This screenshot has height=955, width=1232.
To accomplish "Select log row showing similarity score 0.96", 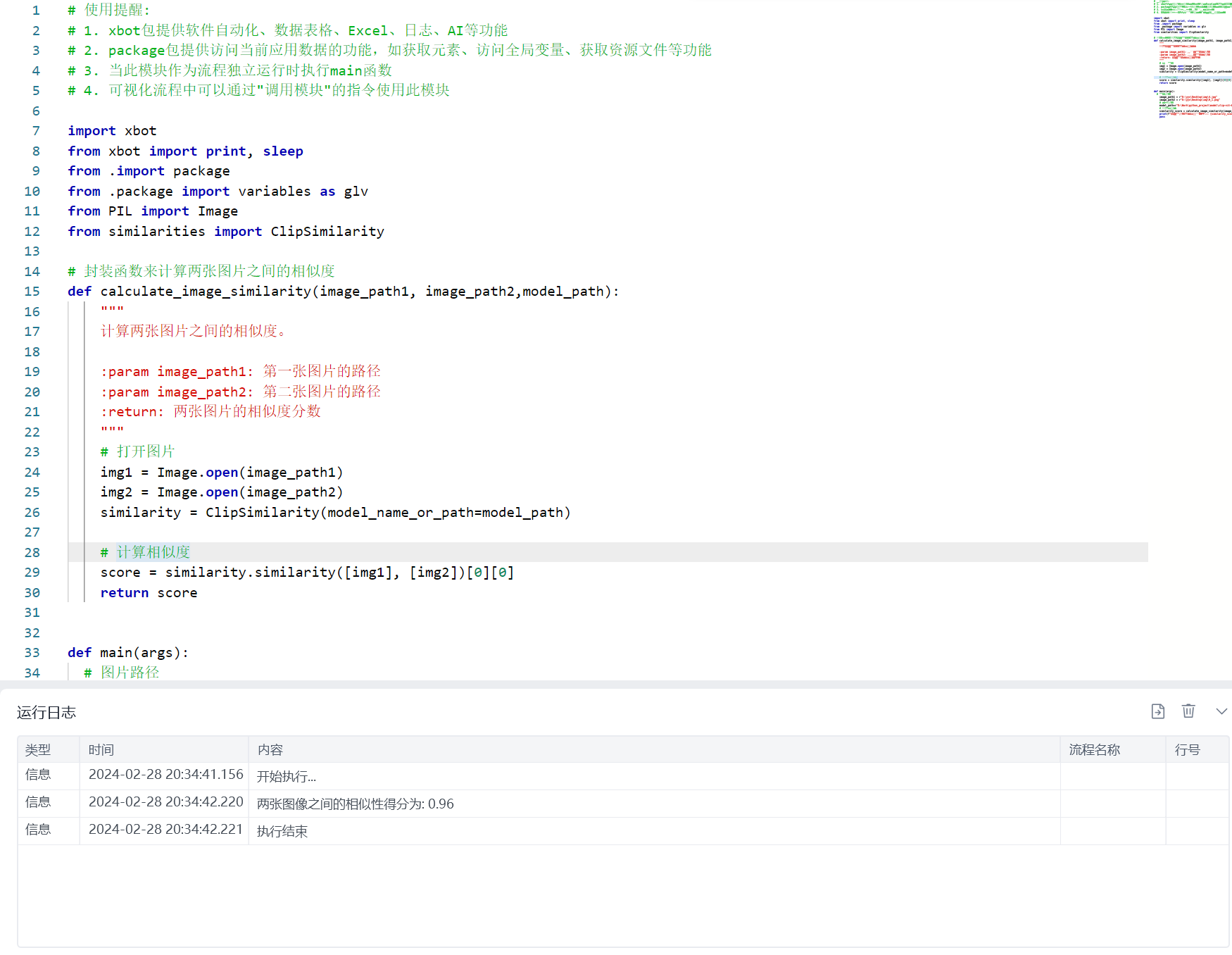I will [x=356, y=804].
